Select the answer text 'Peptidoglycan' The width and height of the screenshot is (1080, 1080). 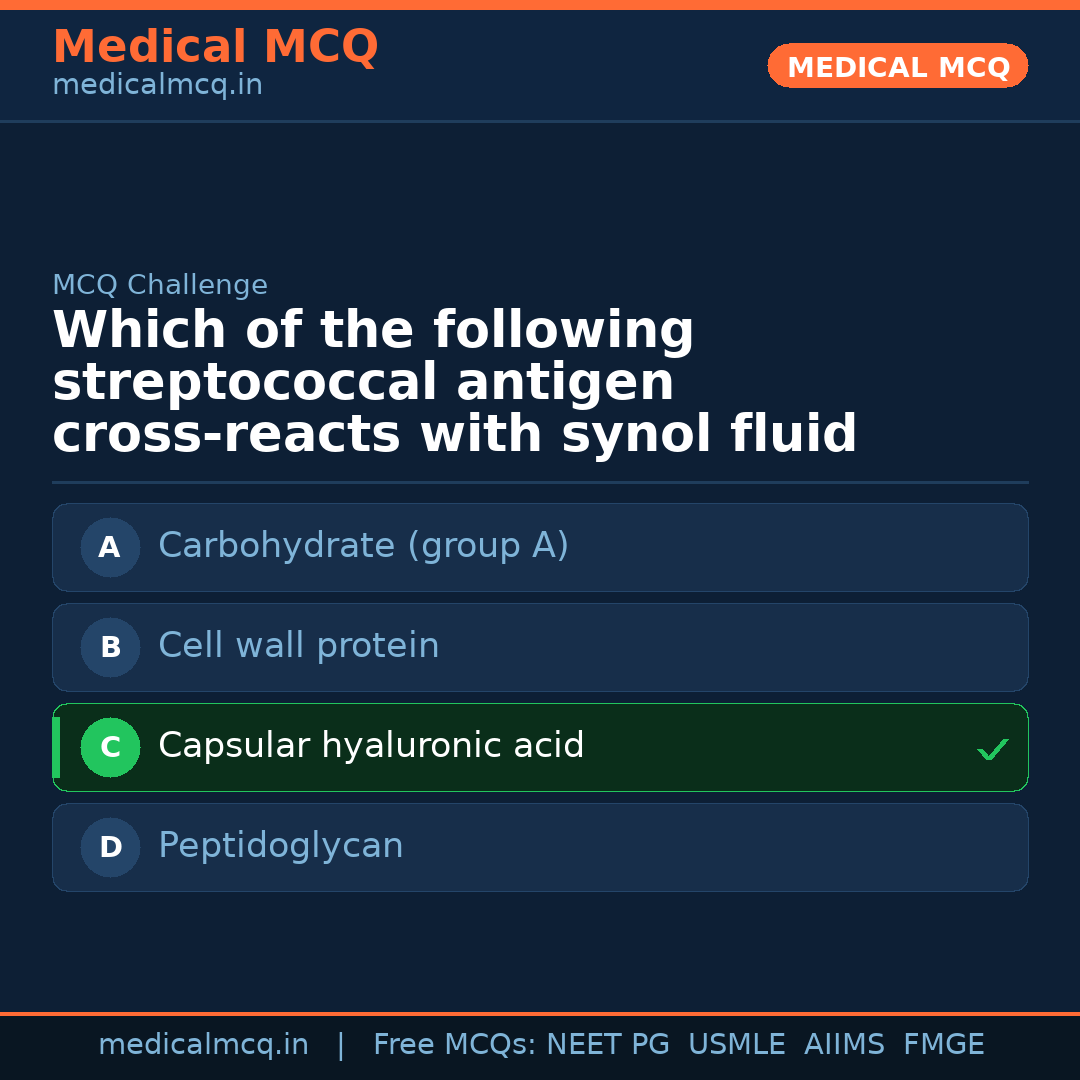(280, 846)
